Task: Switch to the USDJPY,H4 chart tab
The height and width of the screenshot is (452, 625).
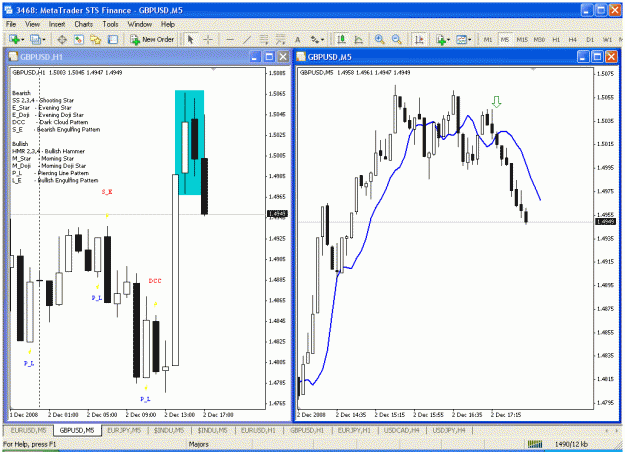Action: tap(449, 430)
